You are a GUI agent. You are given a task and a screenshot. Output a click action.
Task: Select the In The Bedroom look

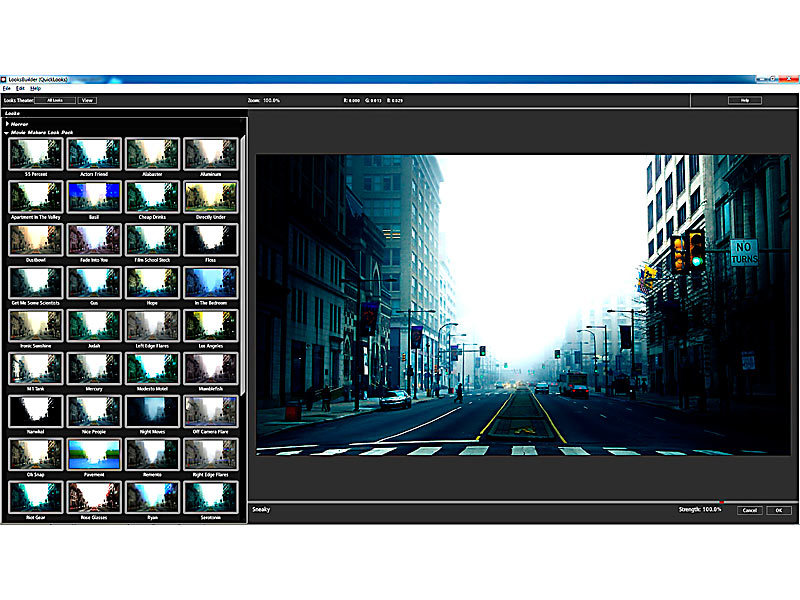pyautogui.click(x=210, y=283)
